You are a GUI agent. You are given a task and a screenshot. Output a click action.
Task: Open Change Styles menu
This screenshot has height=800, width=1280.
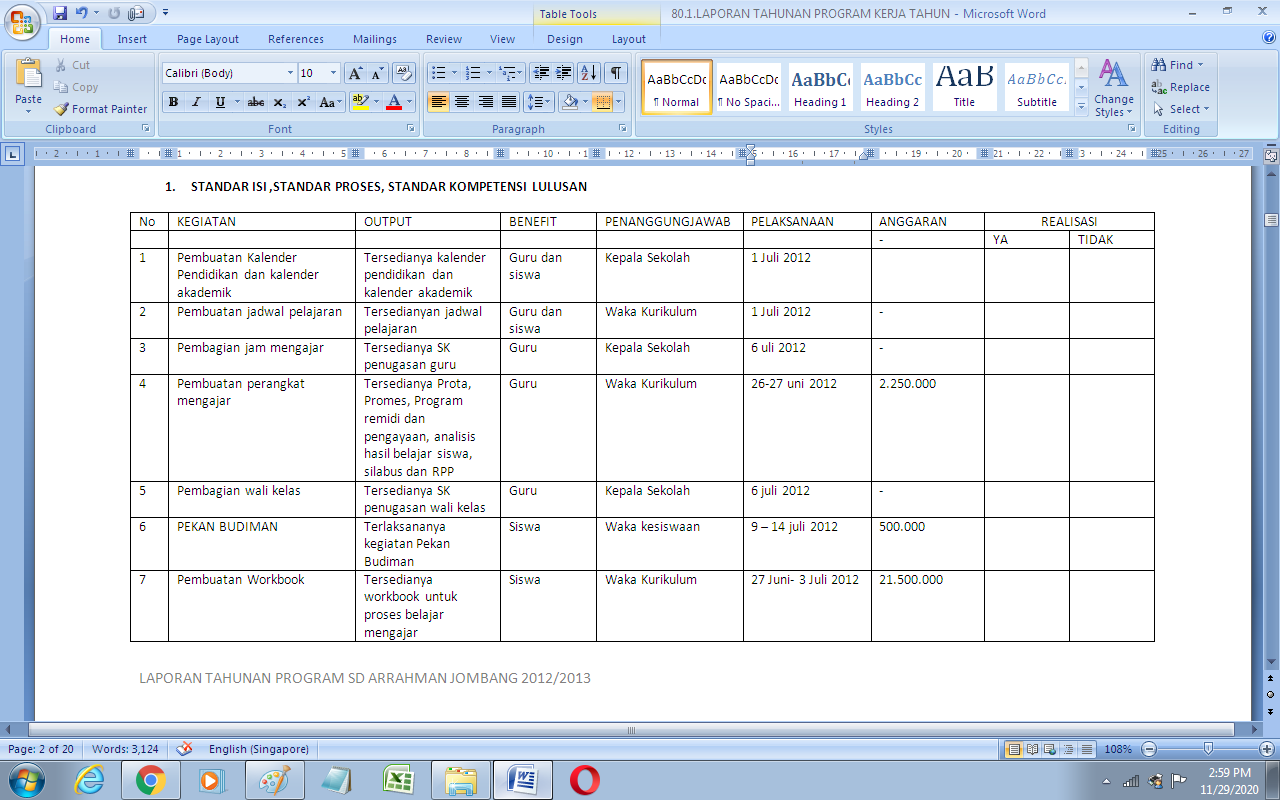coord(1113,88)
